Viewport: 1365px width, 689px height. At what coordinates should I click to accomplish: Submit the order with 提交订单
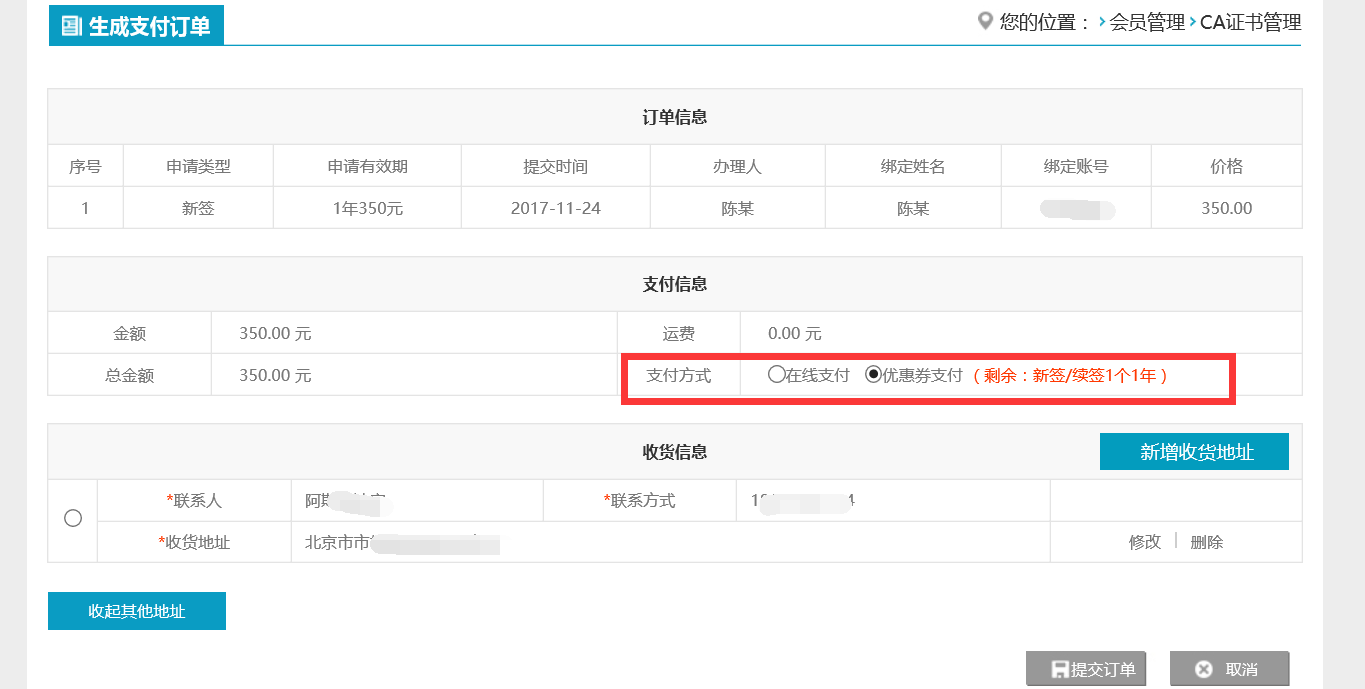pyautogui.click(x=1086, y=669)
